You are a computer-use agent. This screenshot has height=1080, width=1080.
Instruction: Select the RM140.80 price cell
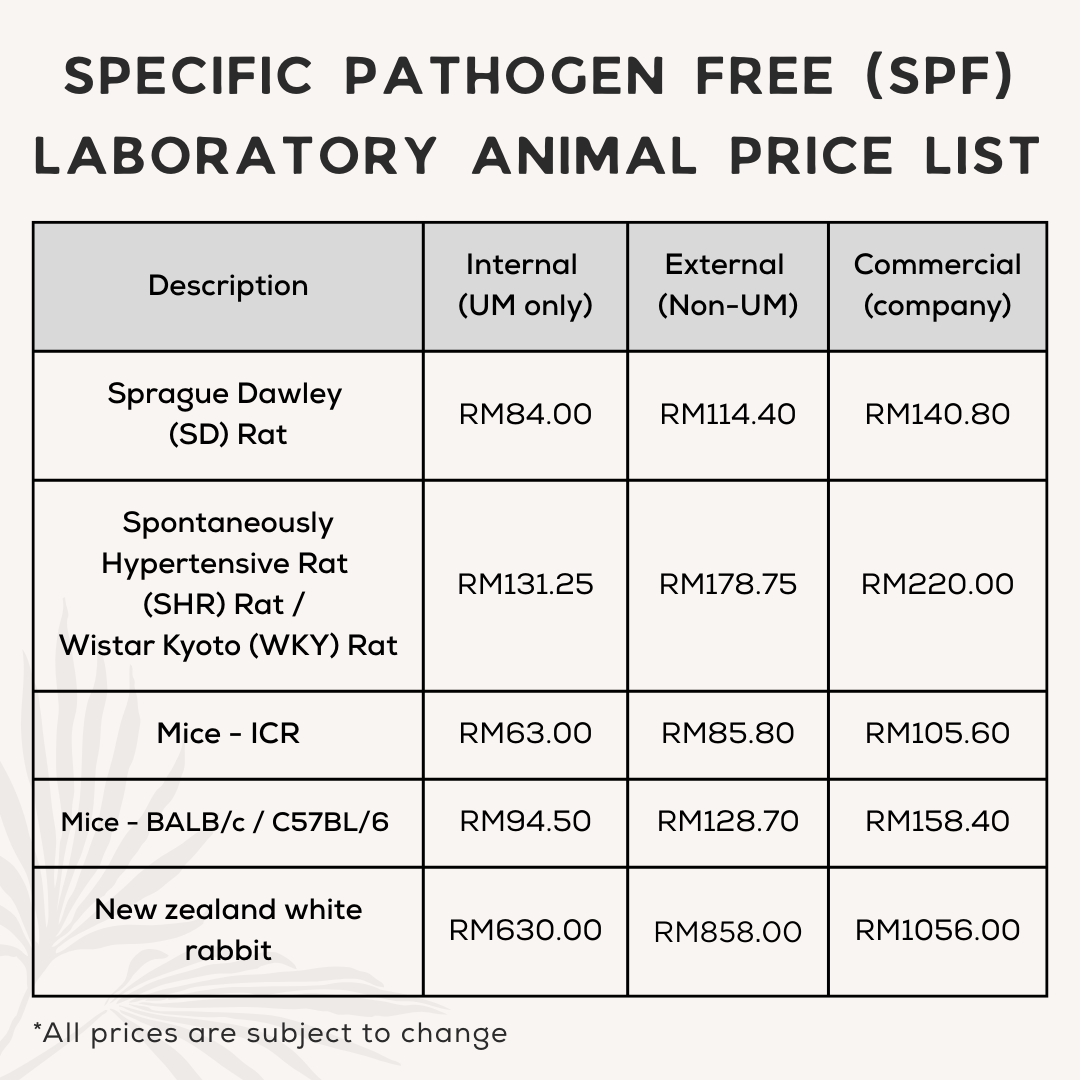937,414
